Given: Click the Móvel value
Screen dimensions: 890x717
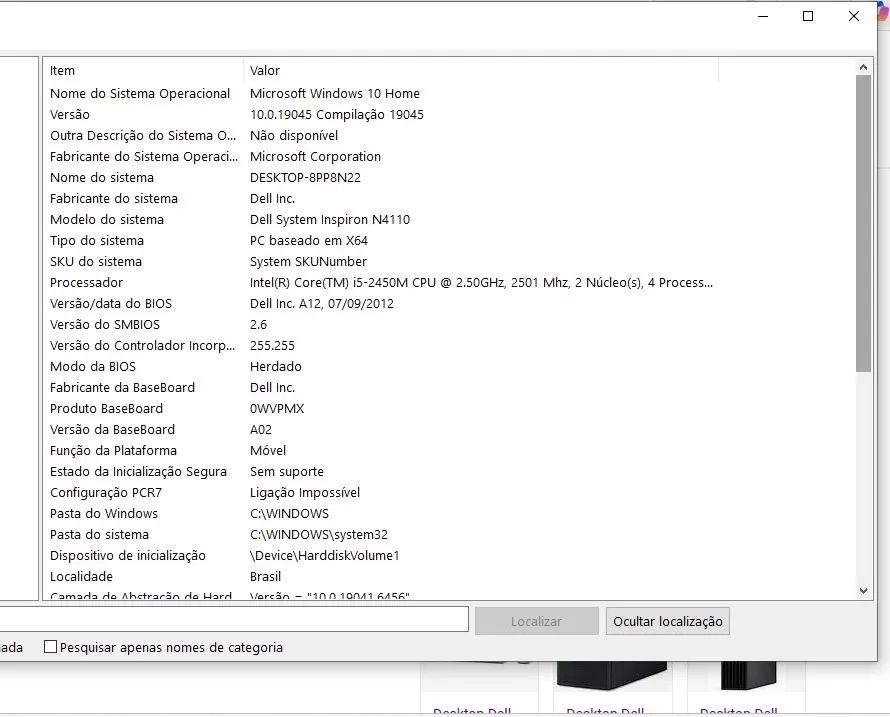Looking at the screenshot, I should (x=268, y=450).
